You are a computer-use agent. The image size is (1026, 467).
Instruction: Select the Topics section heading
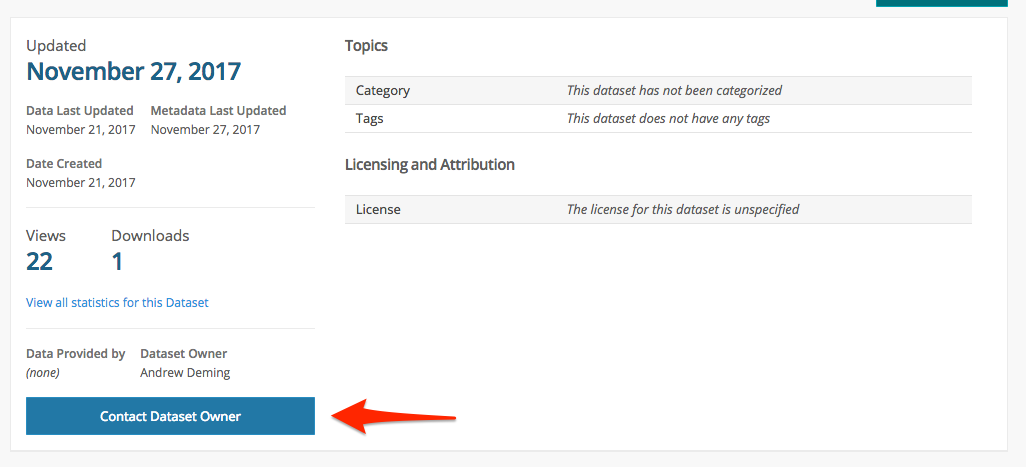pyautogui.click(x=366, y=46)
